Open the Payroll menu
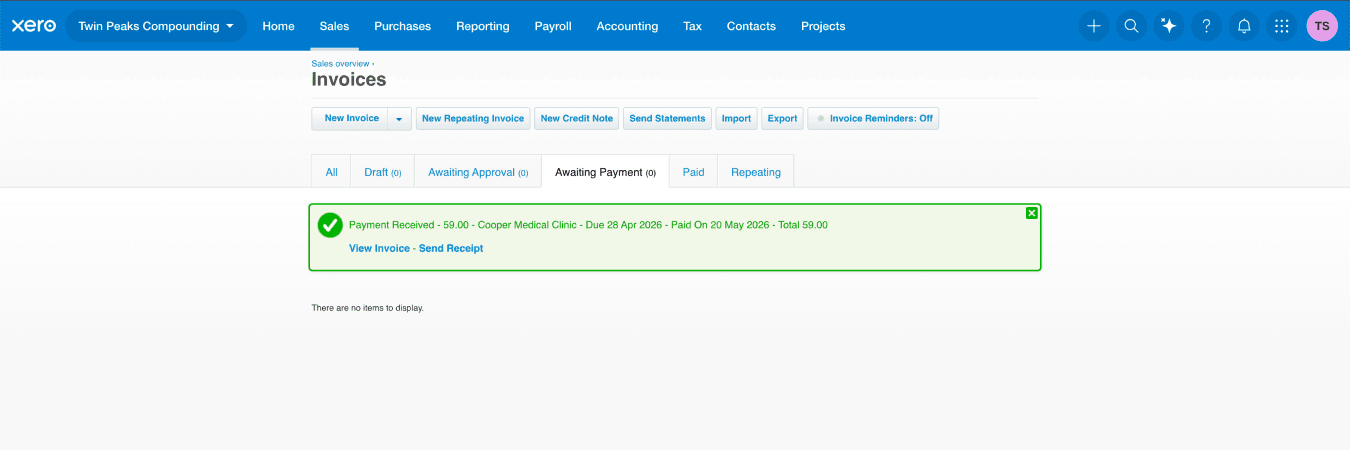1350x450 pixels. (x=553, y=26)
